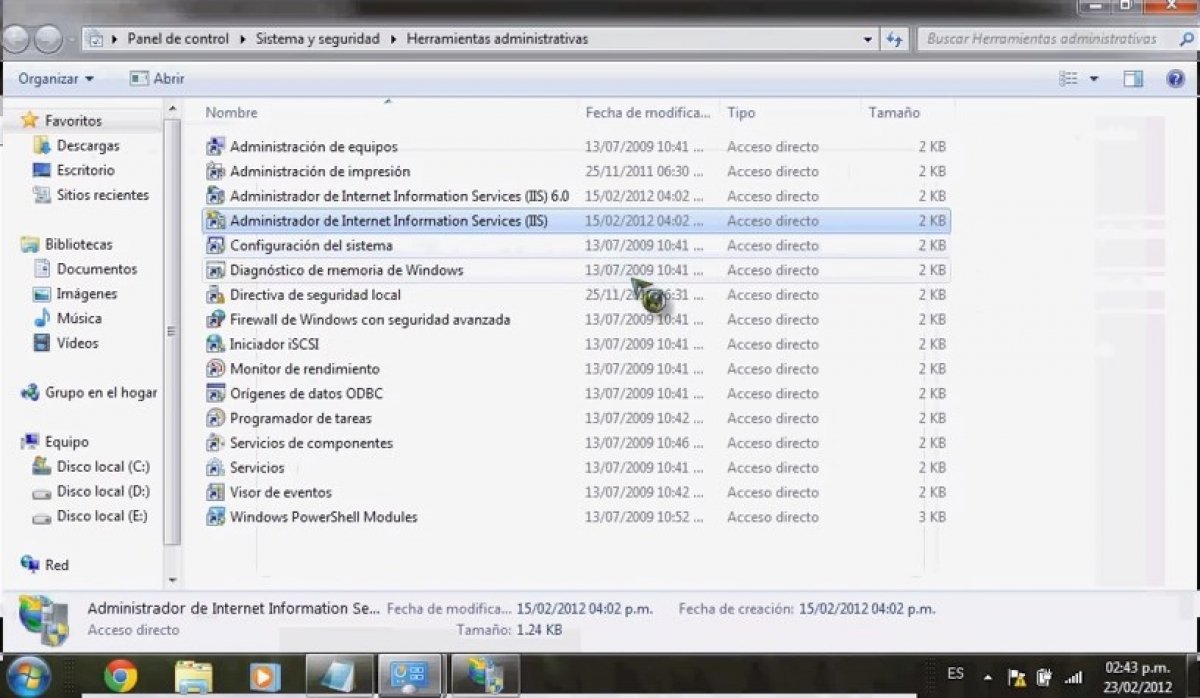Open the Documentos library
The height and width of the screenshot is (698, 1200).
pyautogui.click(x=96, y=269)
